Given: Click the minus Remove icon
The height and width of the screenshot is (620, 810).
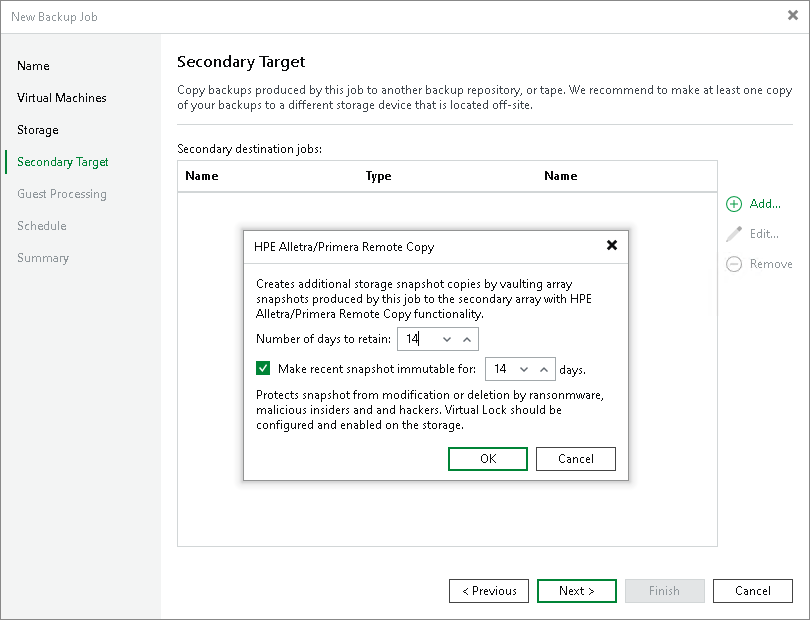Looking at the screenshot, I should tap(734, 264).
